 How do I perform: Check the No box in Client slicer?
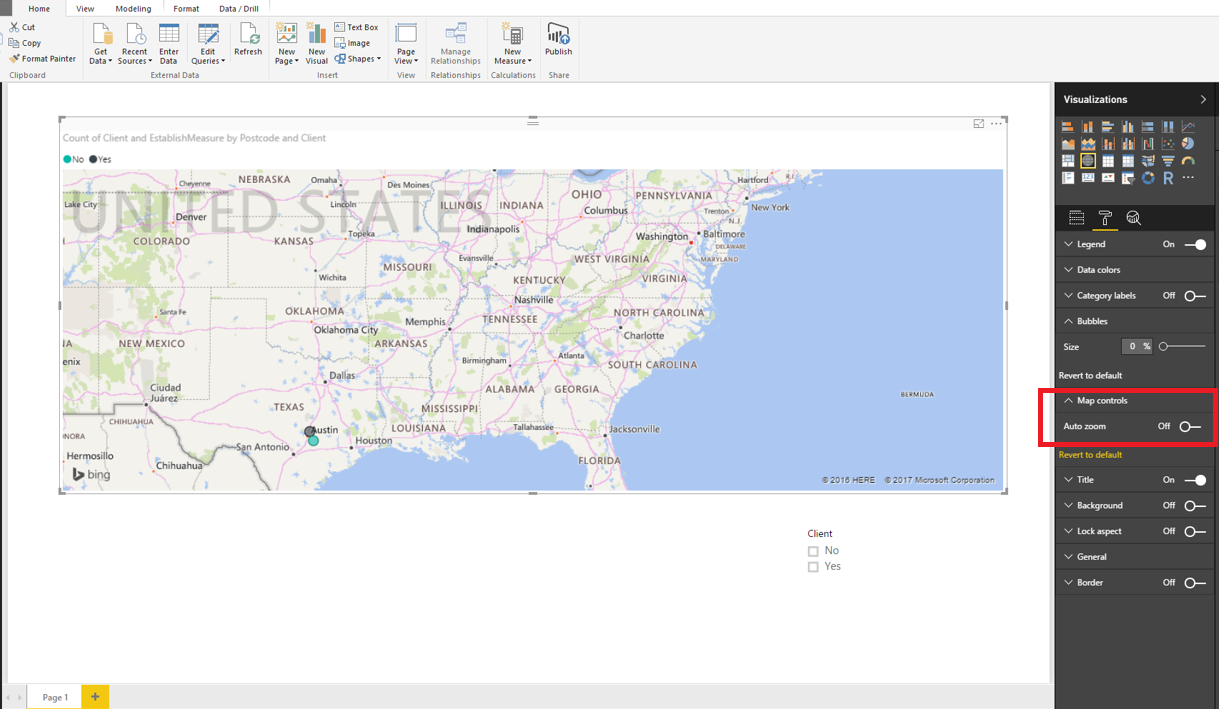click(813, 551)
